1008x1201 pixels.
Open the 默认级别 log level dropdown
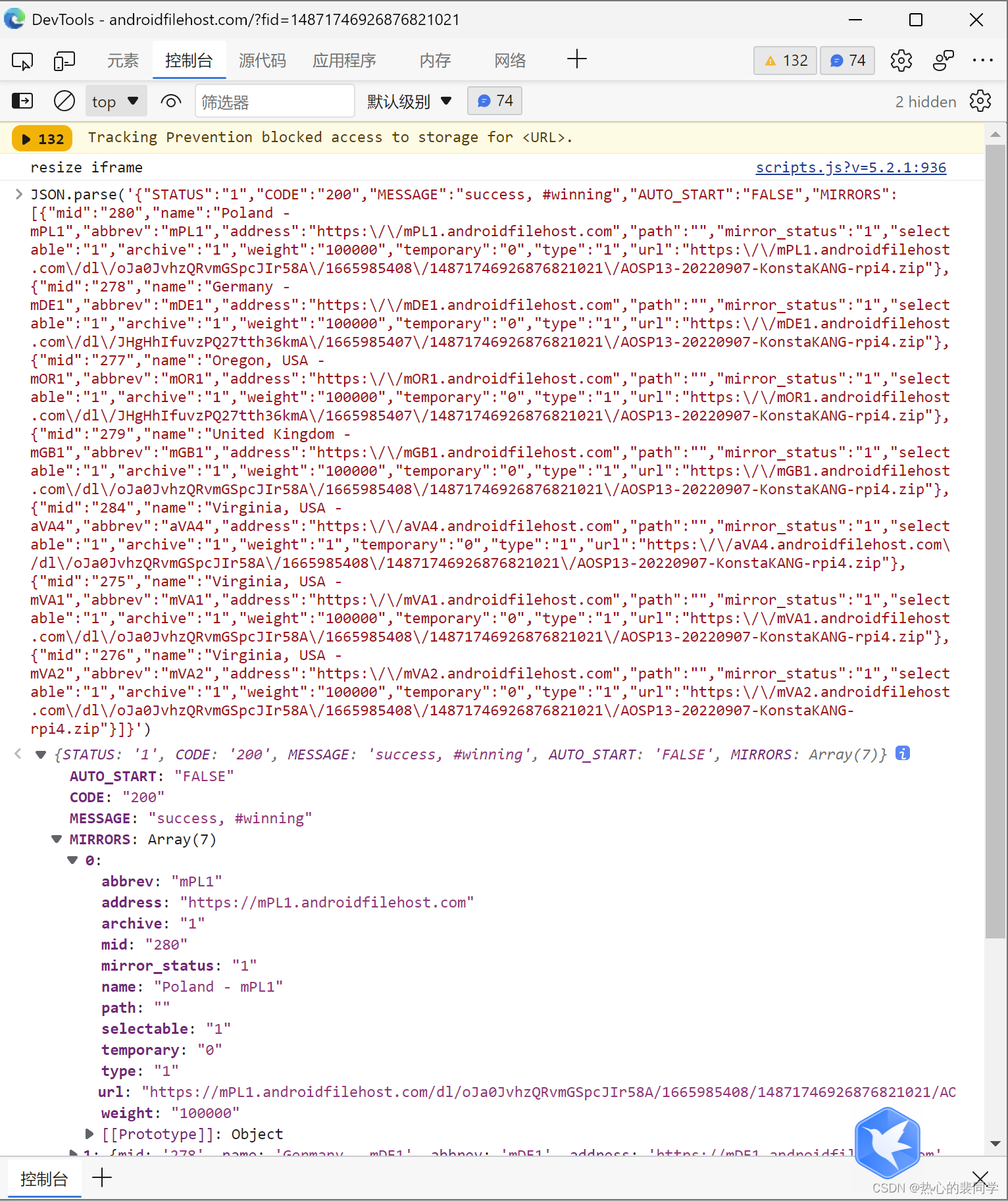click(409, 101)
